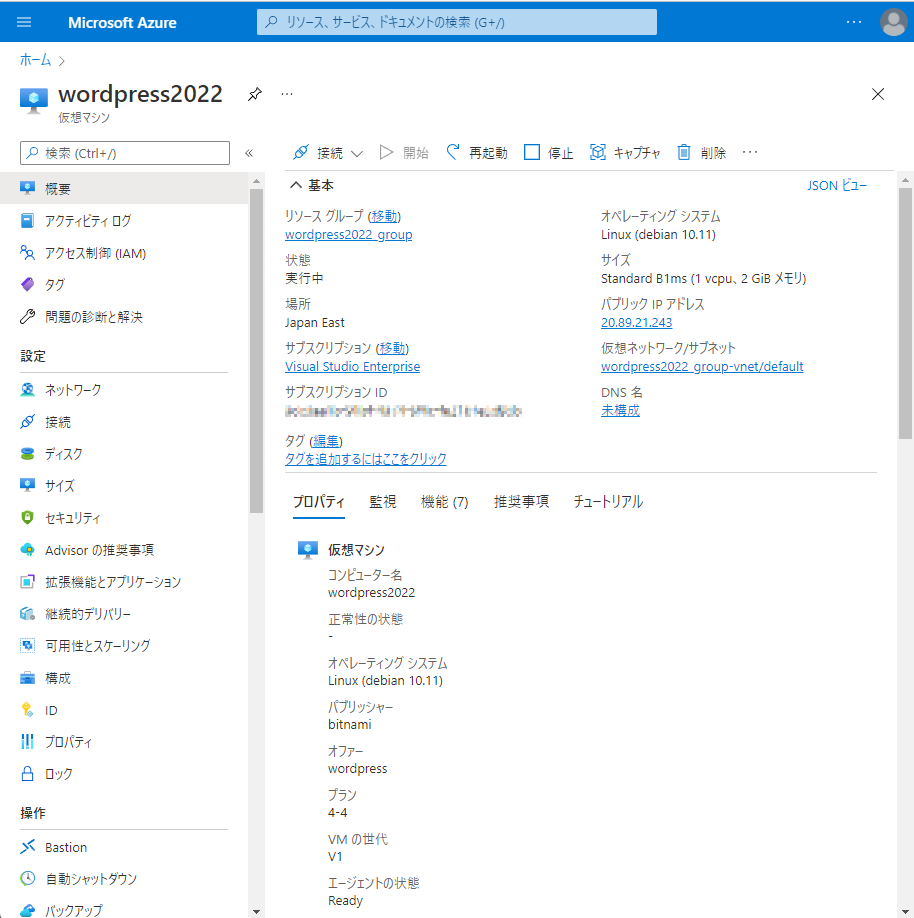Viewport: 914px width, 918px height.
Task: Open Advisor の推奨事項 icon
Action: [28, 550]
